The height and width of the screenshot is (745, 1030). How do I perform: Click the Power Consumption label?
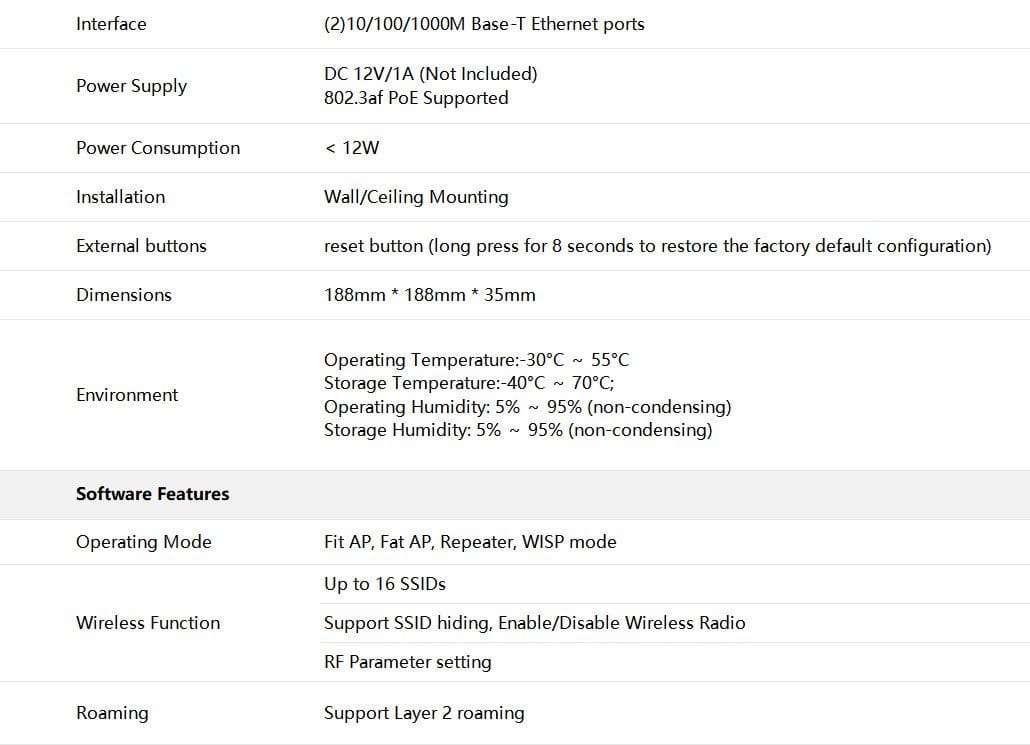(x=158, y=148)
